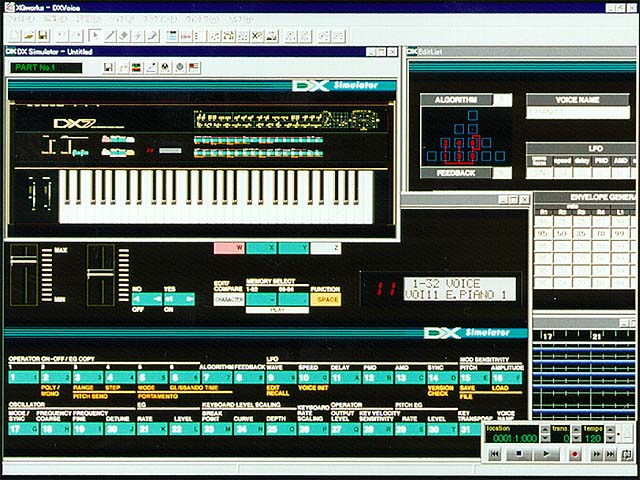Screen dimensions: 640x480
Task: Click the ALGORITHM button 7
Action: tap(217, 377)
